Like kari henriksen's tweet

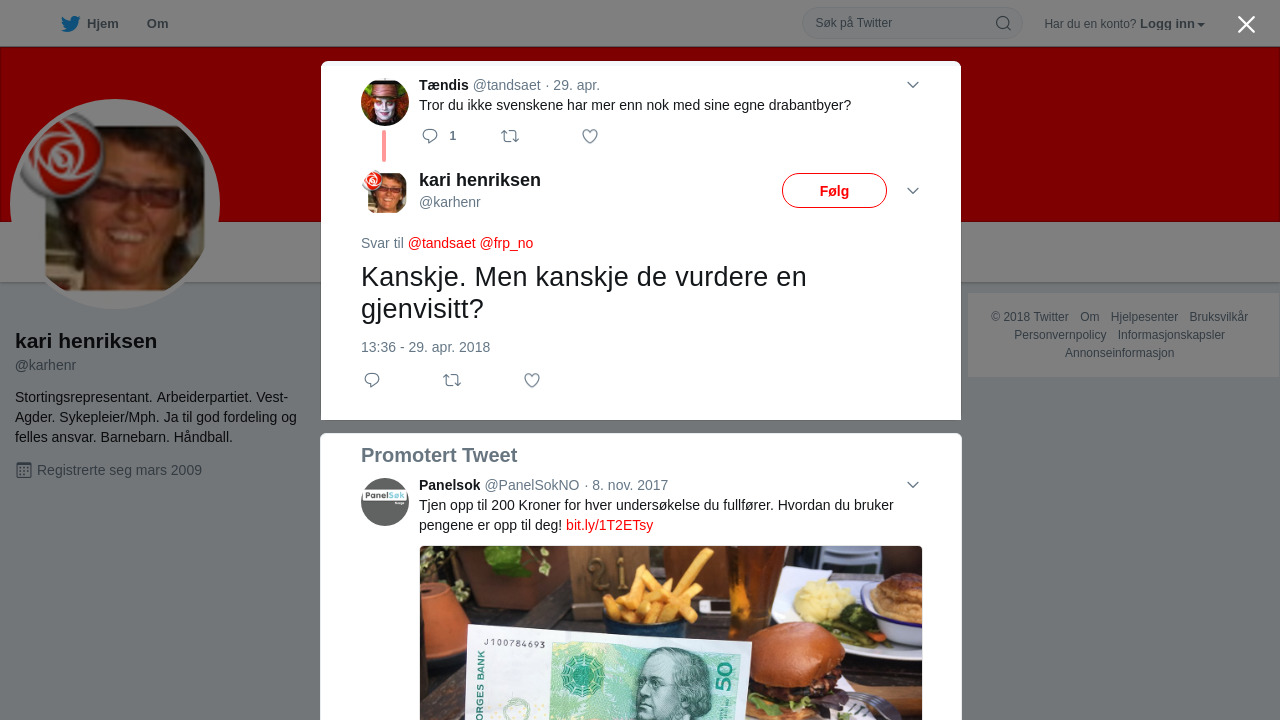(532, 380)
